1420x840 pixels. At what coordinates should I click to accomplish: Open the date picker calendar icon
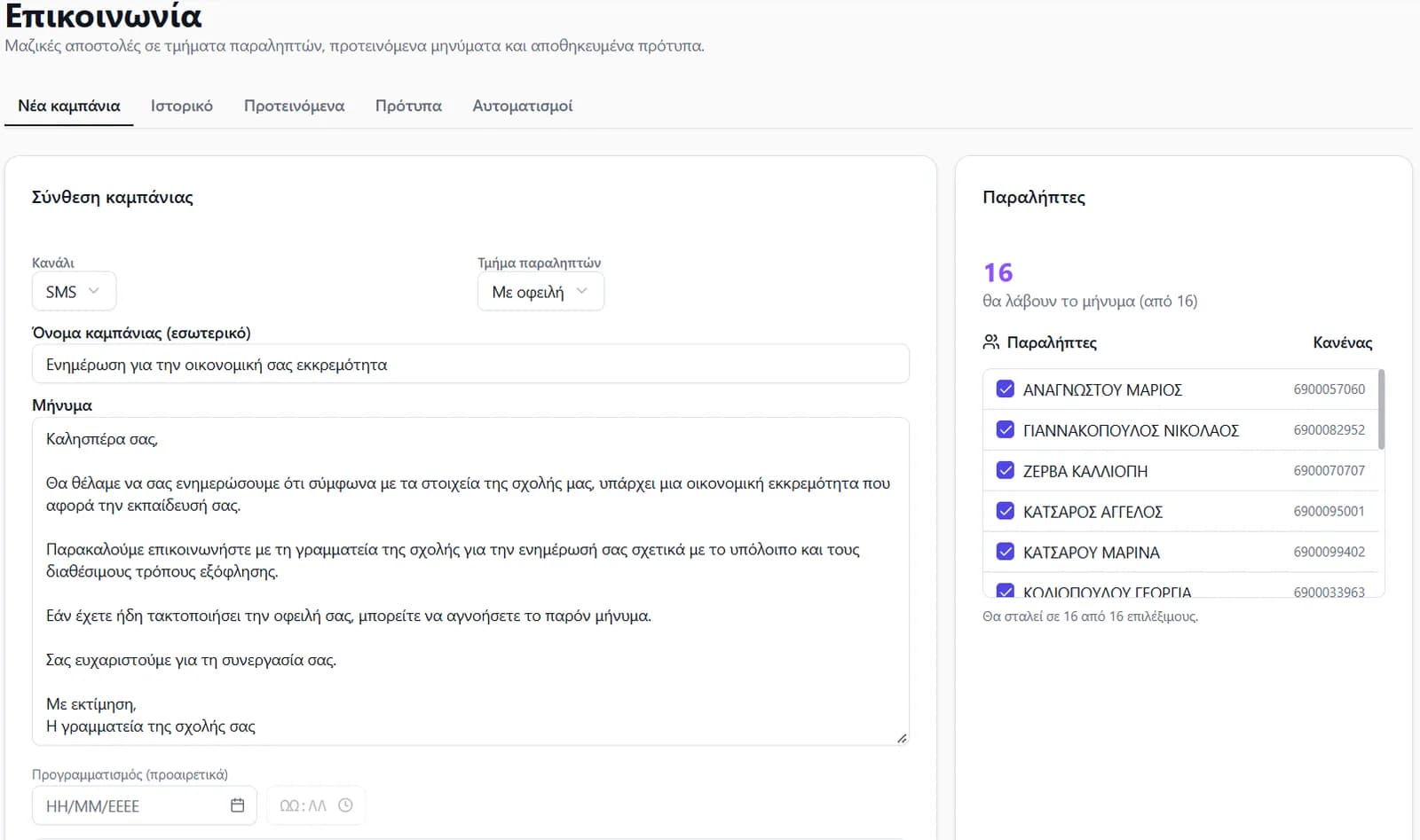click(237, 805)
